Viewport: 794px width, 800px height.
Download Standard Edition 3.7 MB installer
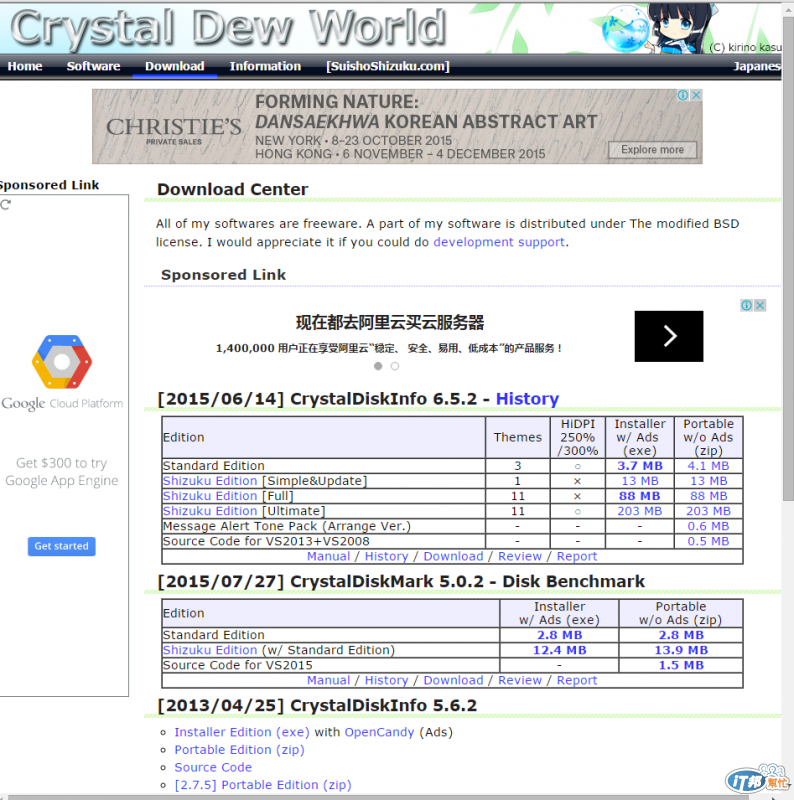coord(639,466)
